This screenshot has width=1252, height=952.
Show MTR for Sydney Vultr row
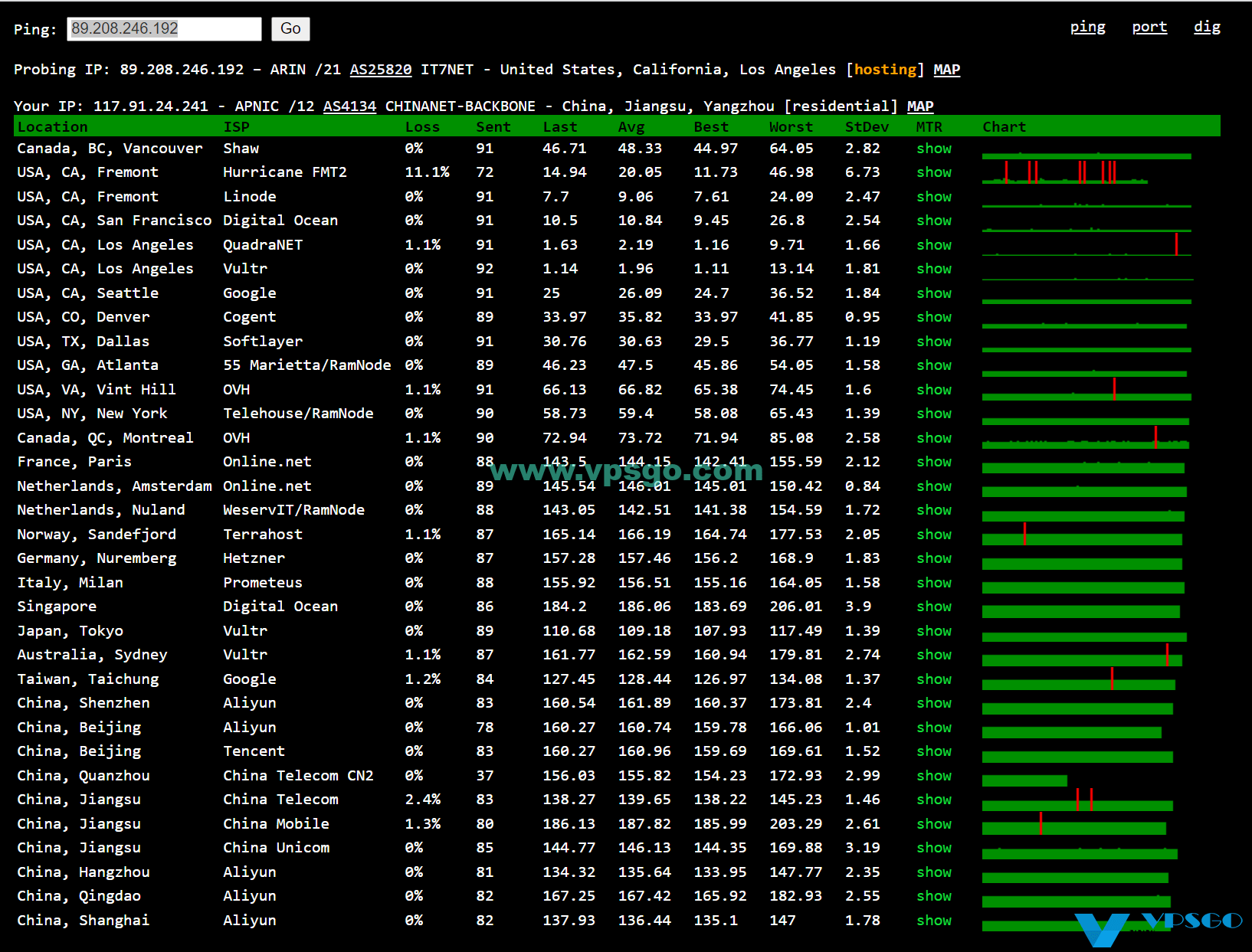(x=934, y=655)
